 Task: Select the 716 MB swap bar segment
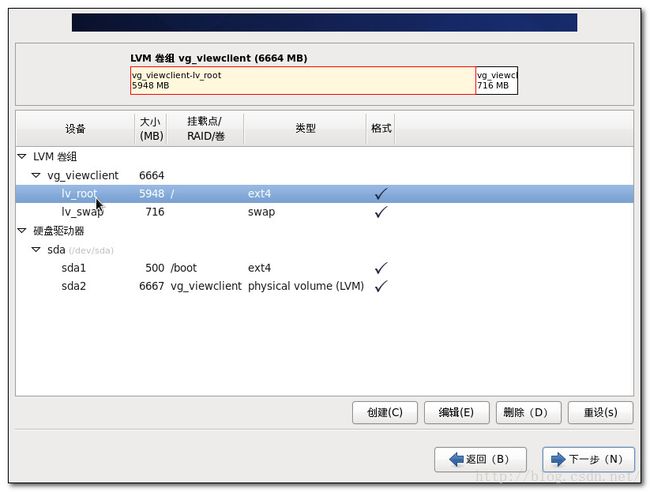(x=497, y=80)
